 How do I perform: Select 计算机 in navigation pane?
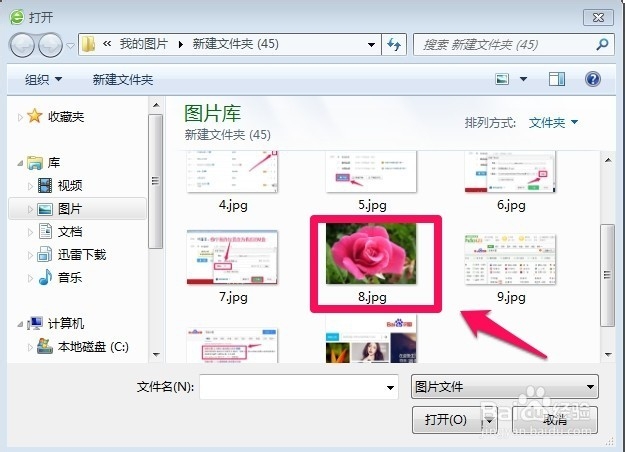click(x=66, y=323)
